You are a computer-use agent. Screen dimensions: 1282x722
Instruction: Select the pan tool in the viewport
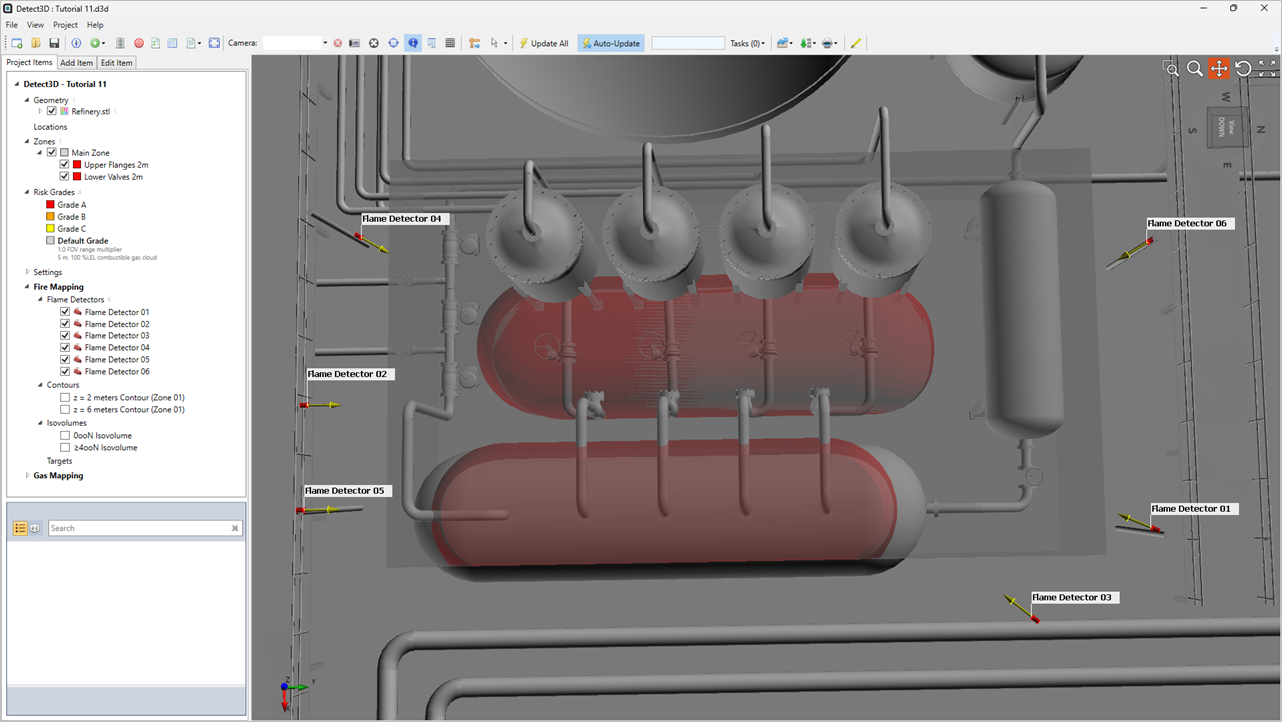pos(1218,68)
